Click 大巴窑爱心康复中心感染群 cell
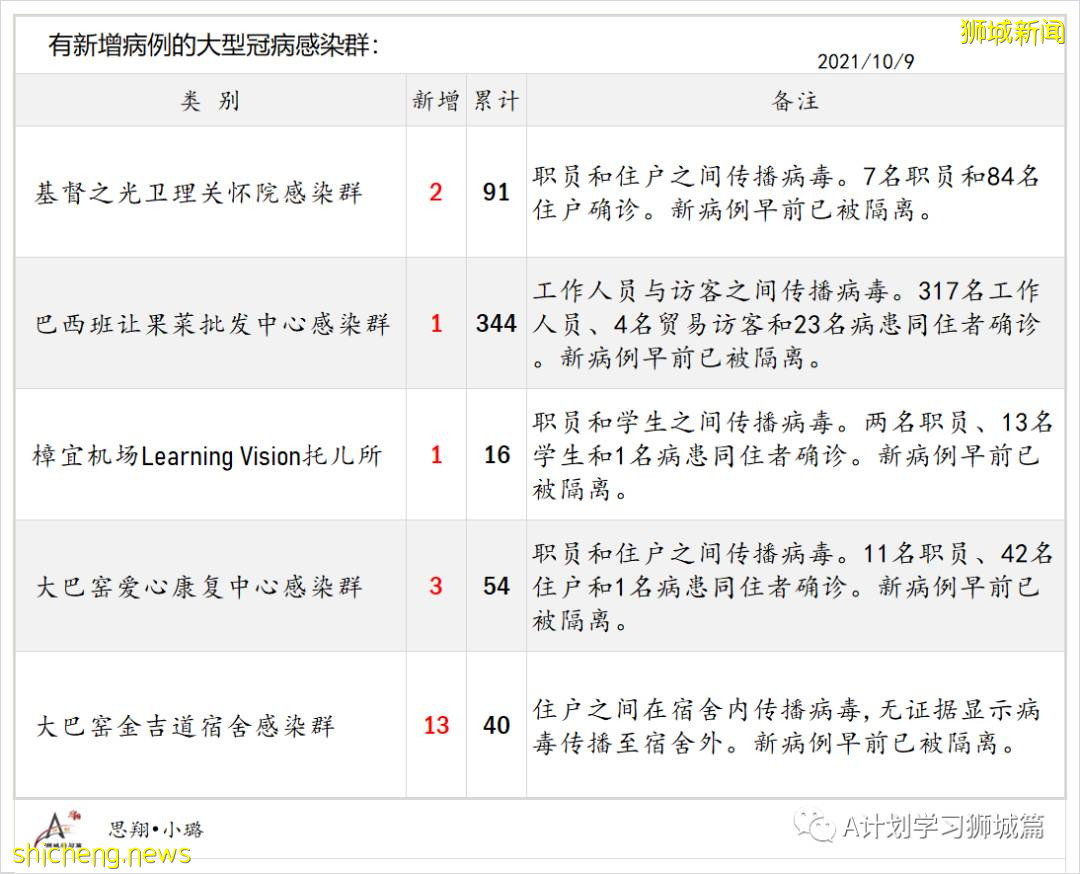The image size is (1080, 874). 198,587
